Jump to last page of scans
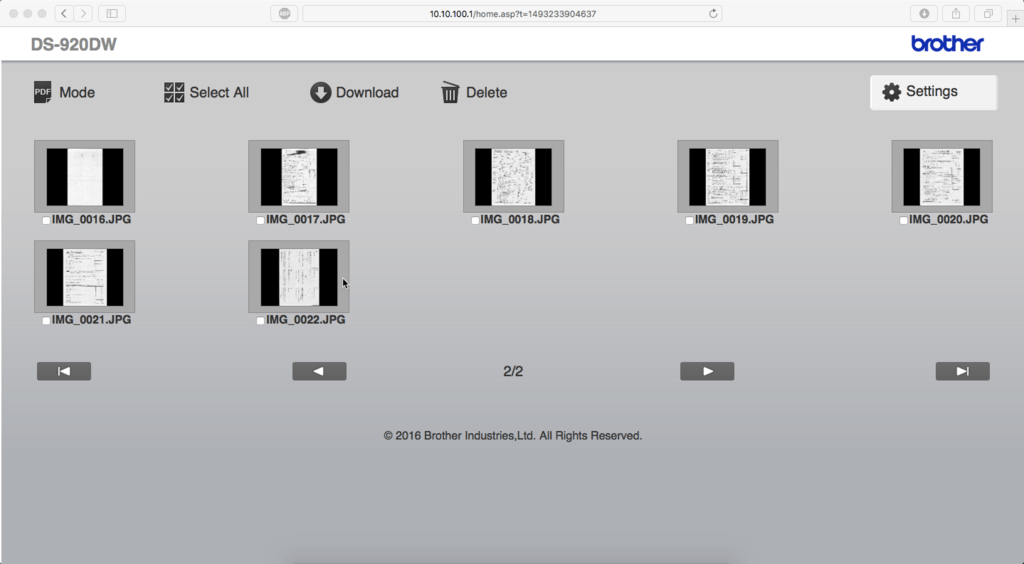 [x=963, y=371]
